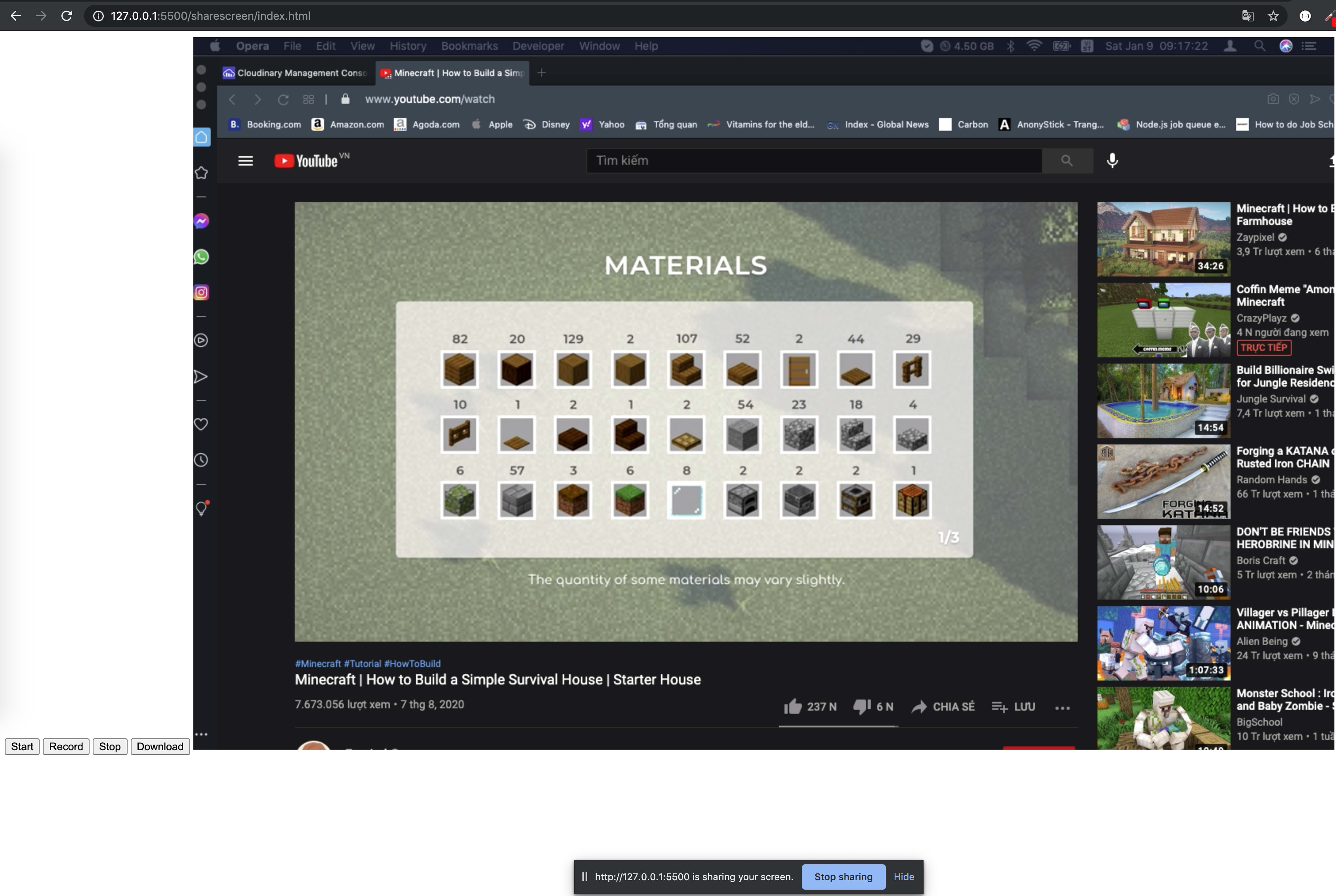Open Instagram from the Opera sidebar
Screen dimensions: 1336x896
[201, 293]
